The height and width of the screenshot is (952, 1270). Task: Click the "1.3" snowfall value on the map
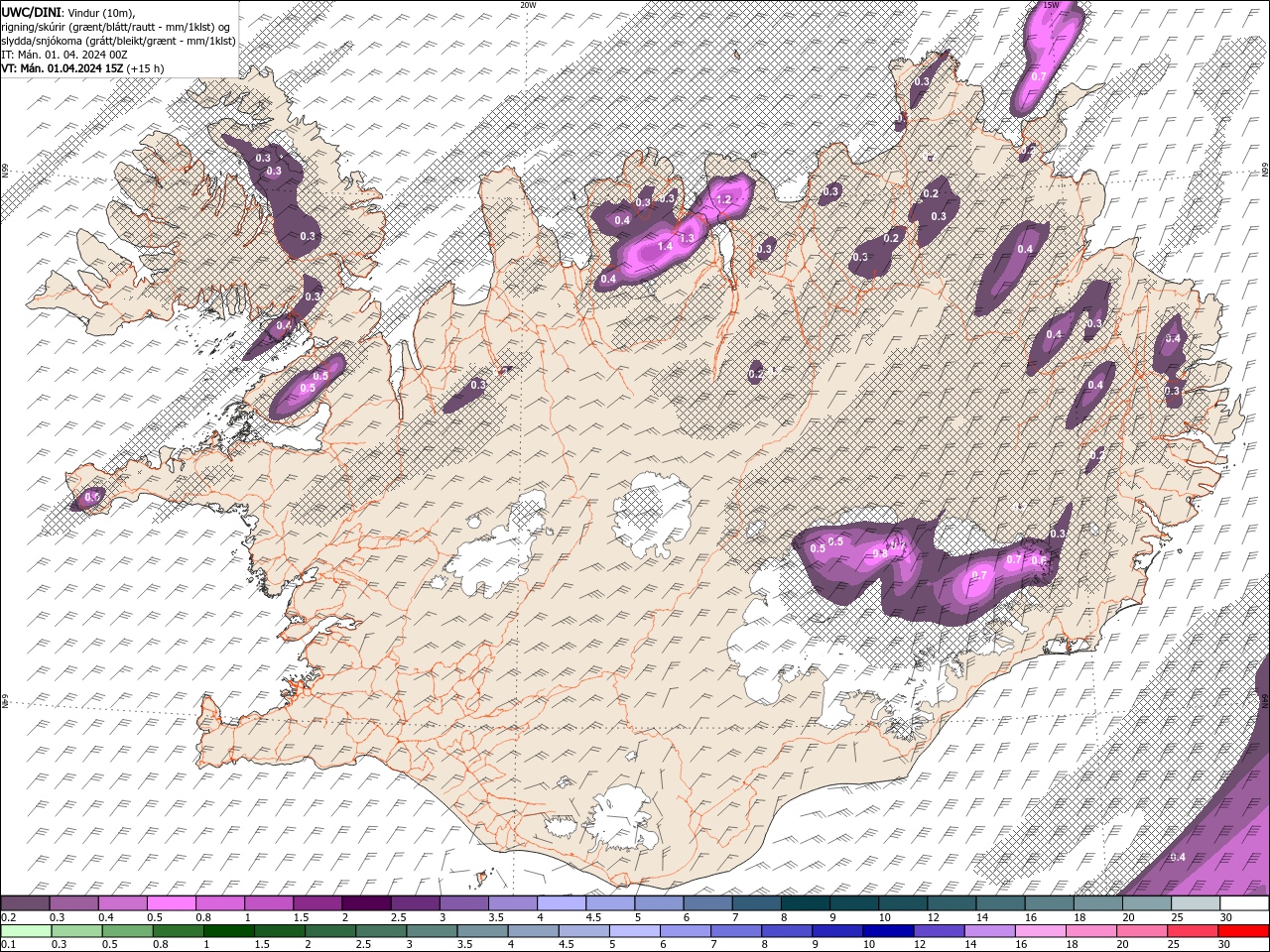click(x=686, y=238)
